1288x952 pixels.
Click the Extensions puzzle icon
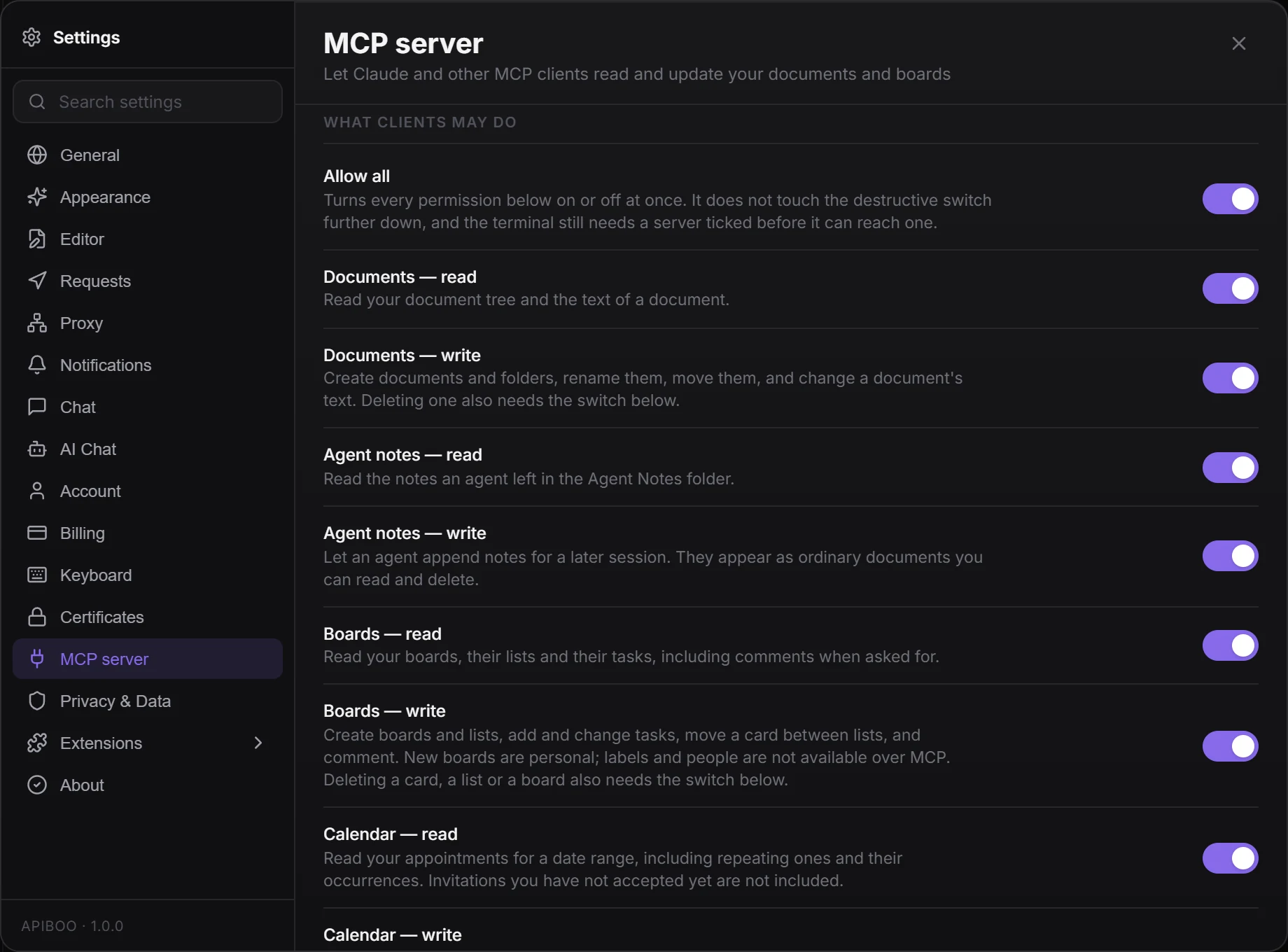[37, 743]
